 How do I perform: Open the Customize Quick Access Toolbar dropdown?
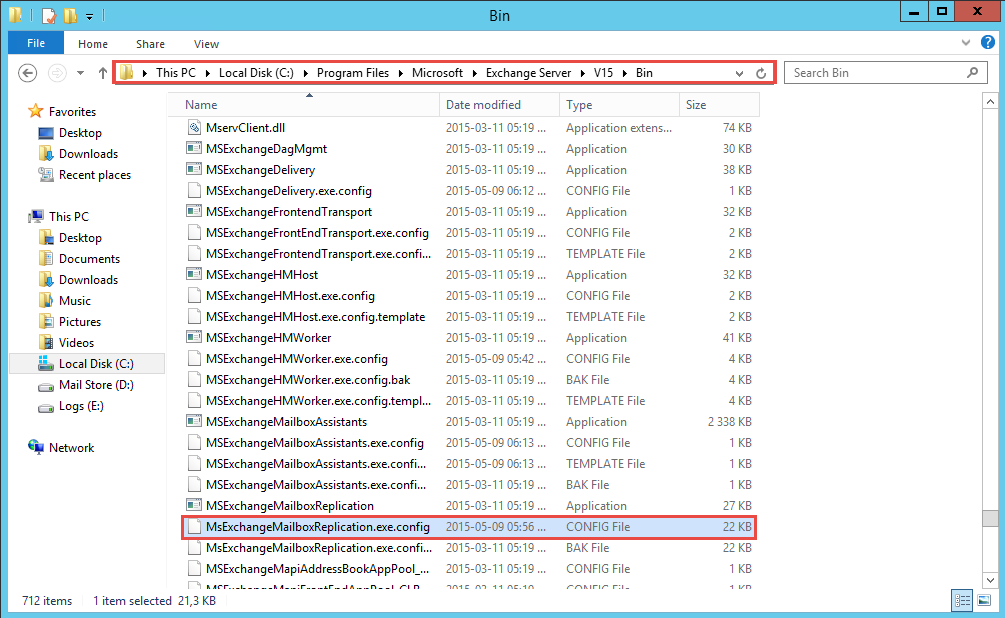click(90, 16)
